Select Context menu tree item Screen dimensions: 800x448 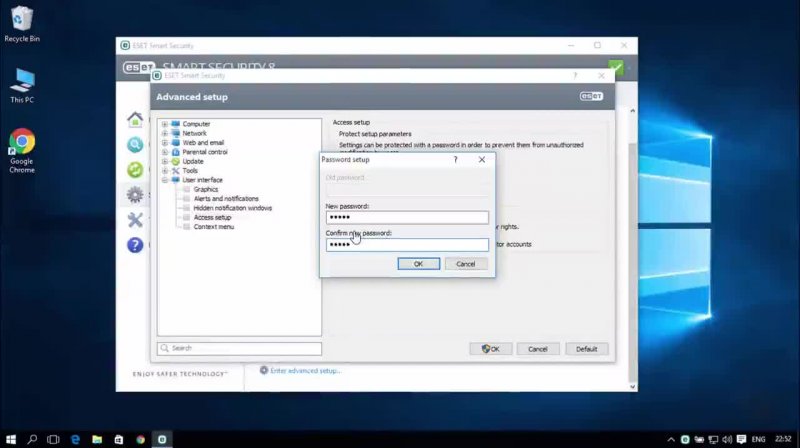(214, 227)
